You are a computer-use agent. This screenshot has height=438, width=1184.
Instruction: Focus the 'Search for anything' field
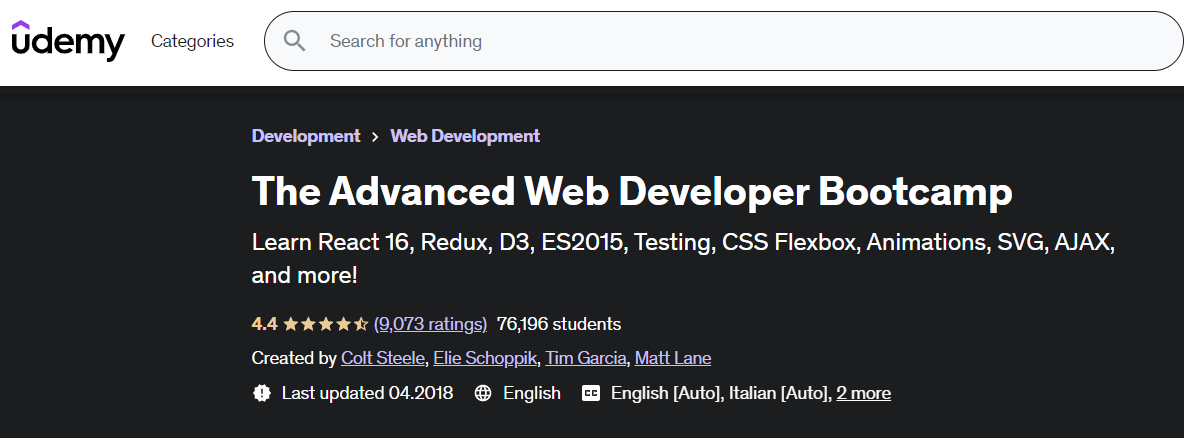click(x=723, y=41)
